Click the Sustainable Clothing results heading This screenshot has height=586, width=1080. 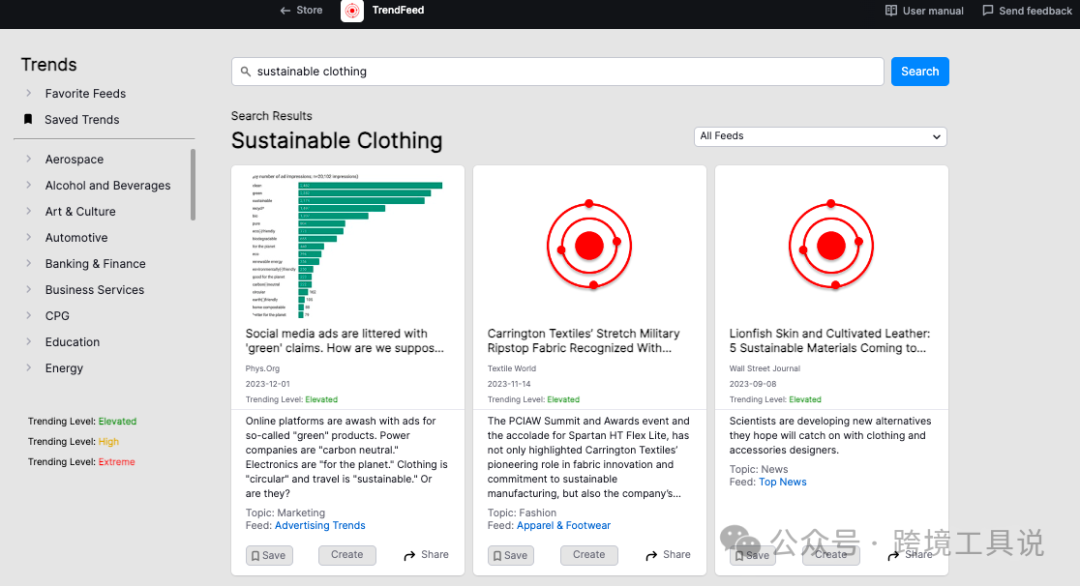(x=337, y=140)
